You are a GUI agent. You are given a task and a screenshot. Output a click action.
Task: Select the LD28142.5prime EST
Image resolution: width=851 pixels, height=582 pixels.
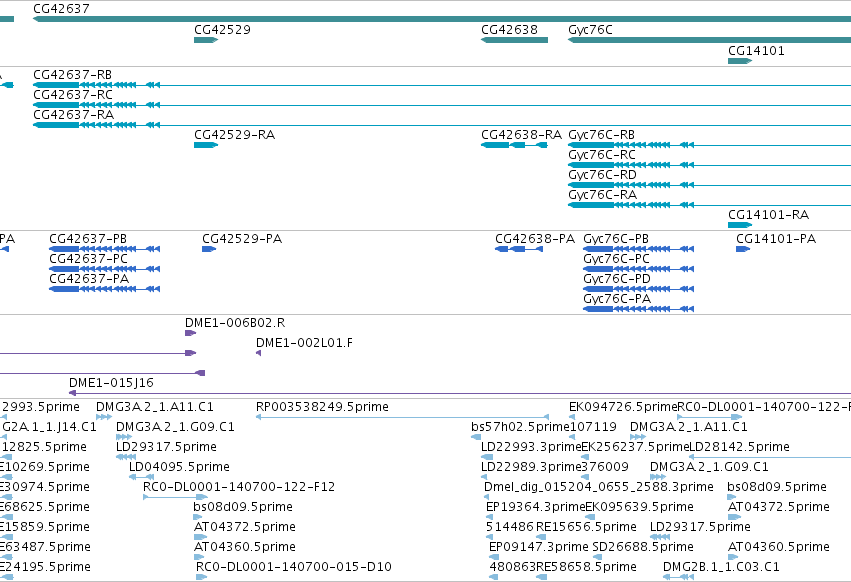[770, 458]
